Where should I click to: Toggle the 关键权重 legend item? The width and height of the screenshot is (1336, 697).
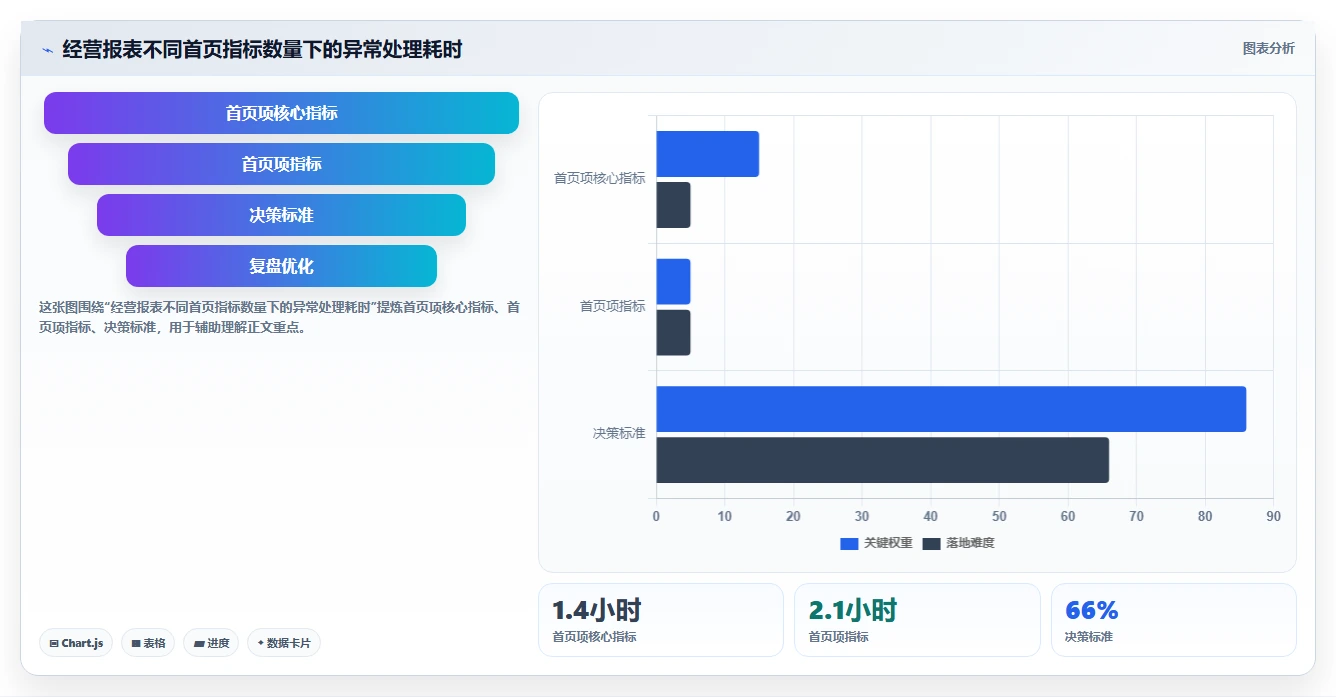(876, 543)
